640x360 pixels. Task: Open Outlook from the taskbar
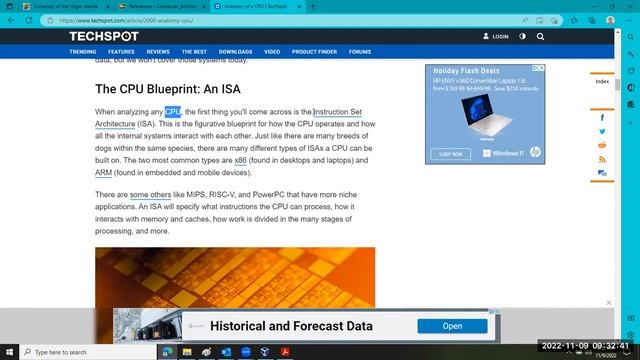pos(226,352)
